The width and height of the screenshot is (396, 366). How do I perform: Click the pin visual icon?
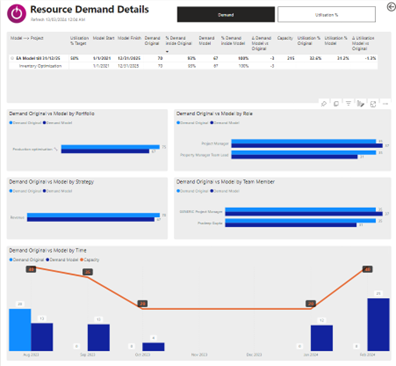[323, 104]
